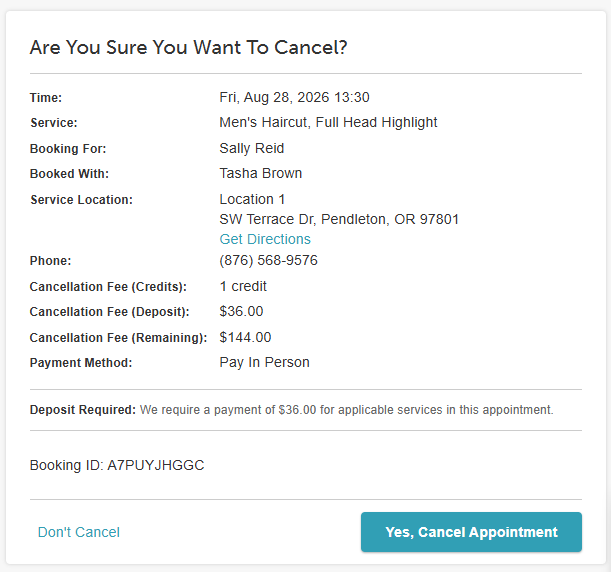This screenshot has height=572, width=611.
Task: Click the Payment Method label
Action: [81, 363]
